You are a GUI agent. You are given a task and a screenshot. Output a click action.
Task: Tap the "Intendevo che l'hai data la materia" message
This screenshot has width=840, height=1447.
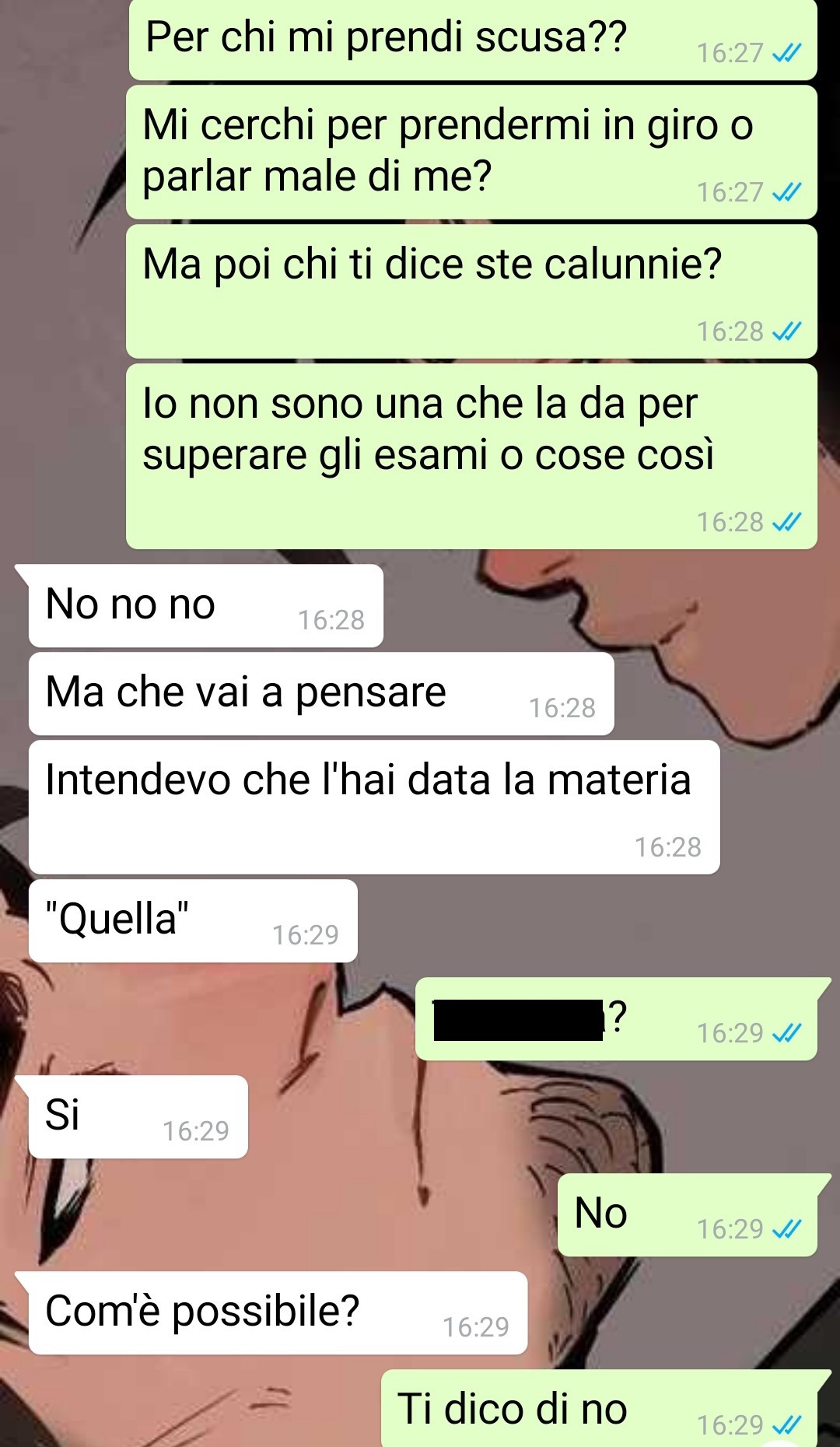[x=374, y=807]
